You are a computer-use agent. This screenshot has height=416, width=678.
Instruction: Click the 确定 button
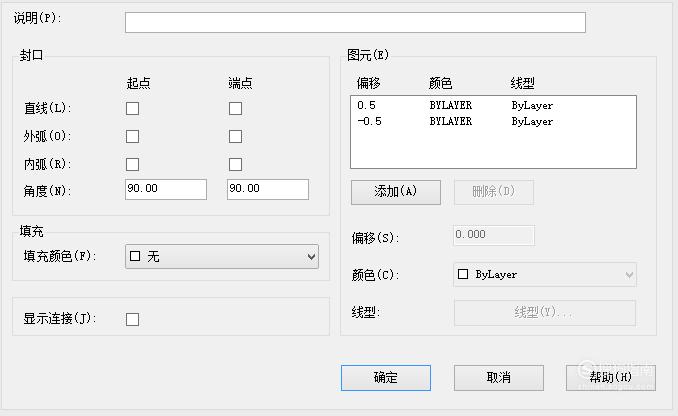click(x=386, y=378)
